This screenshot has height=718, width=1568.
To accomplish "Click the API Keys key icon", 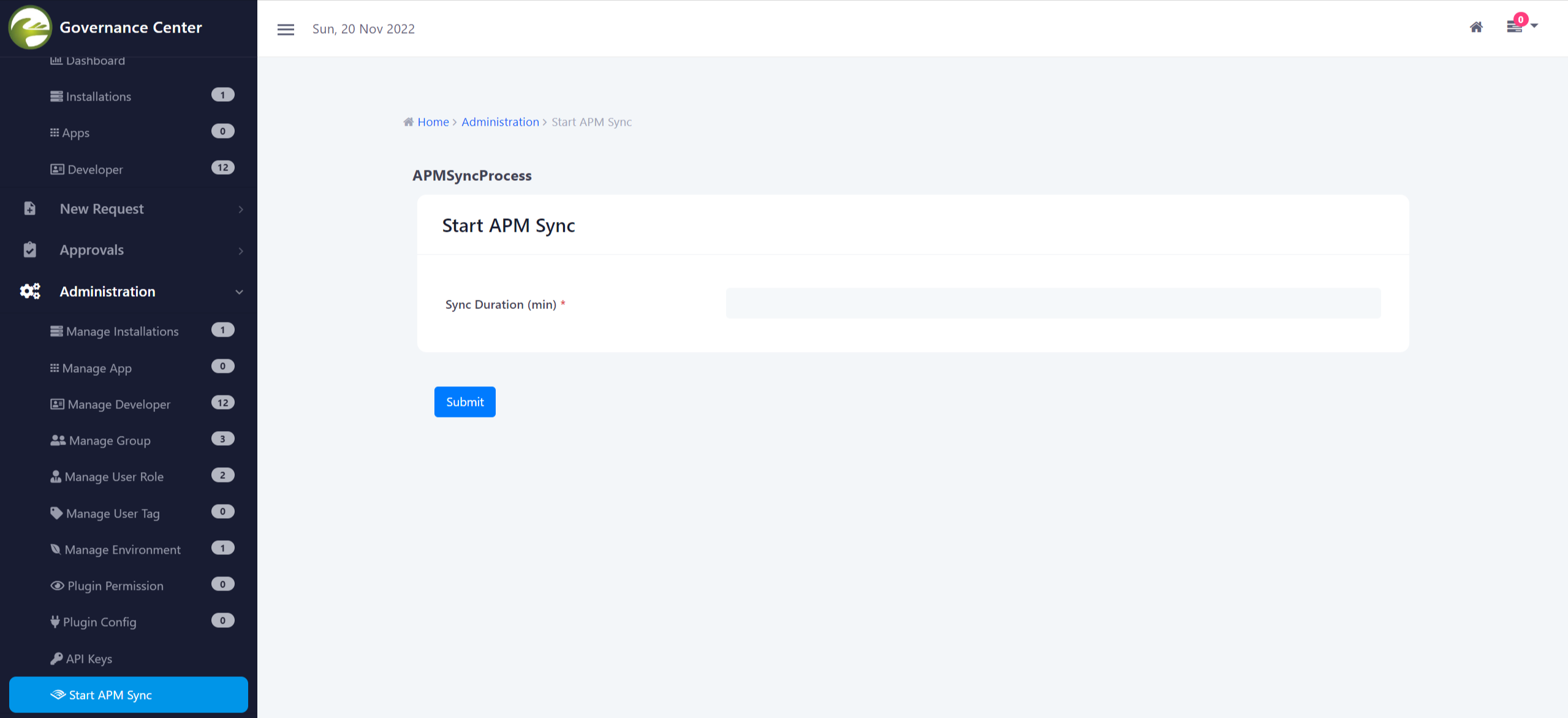I will point(56,659).
